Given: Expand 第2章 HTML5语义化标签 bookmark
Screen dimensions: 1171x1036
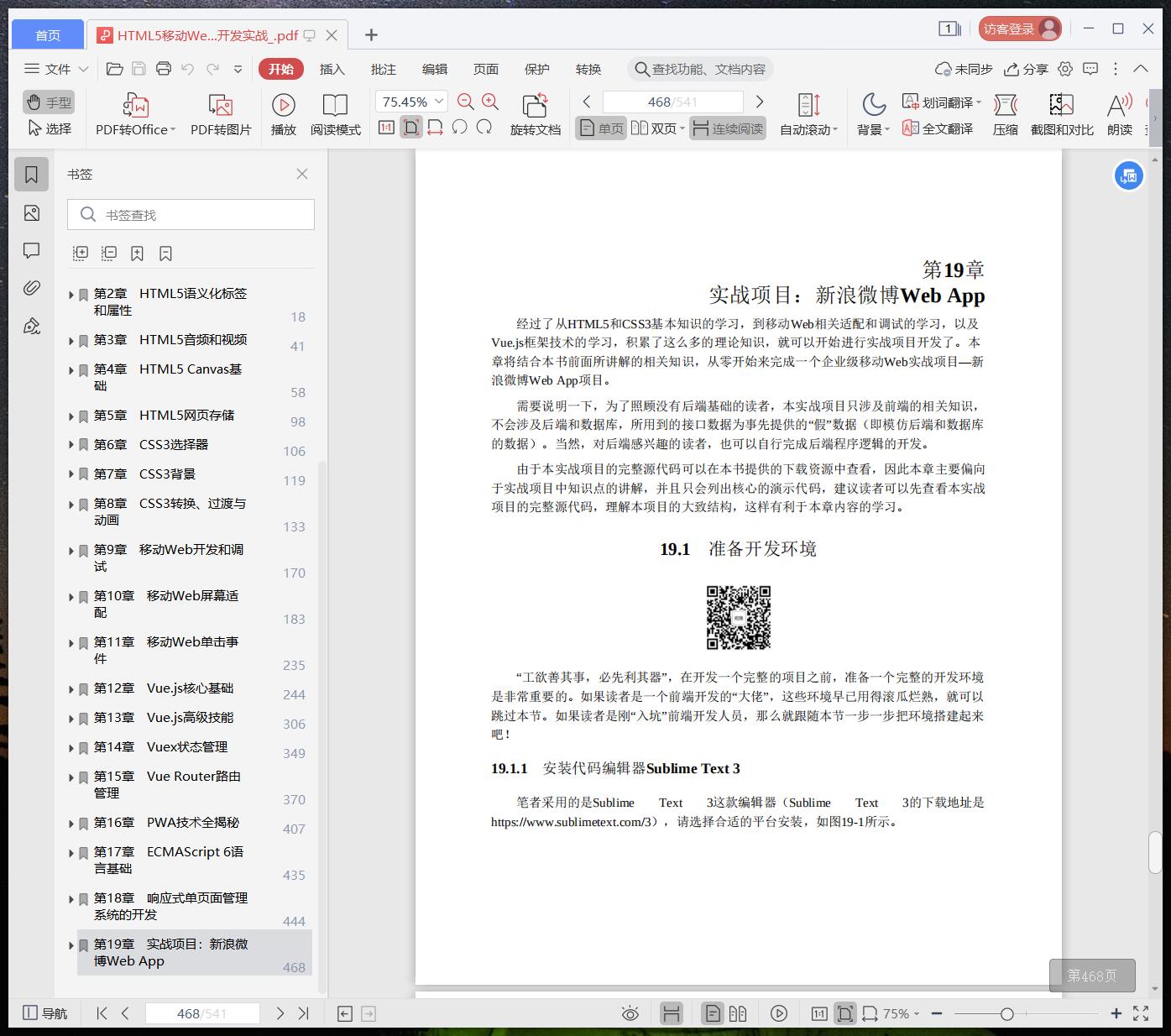Looking at the screenshot, I should click(x=71, y=295).
